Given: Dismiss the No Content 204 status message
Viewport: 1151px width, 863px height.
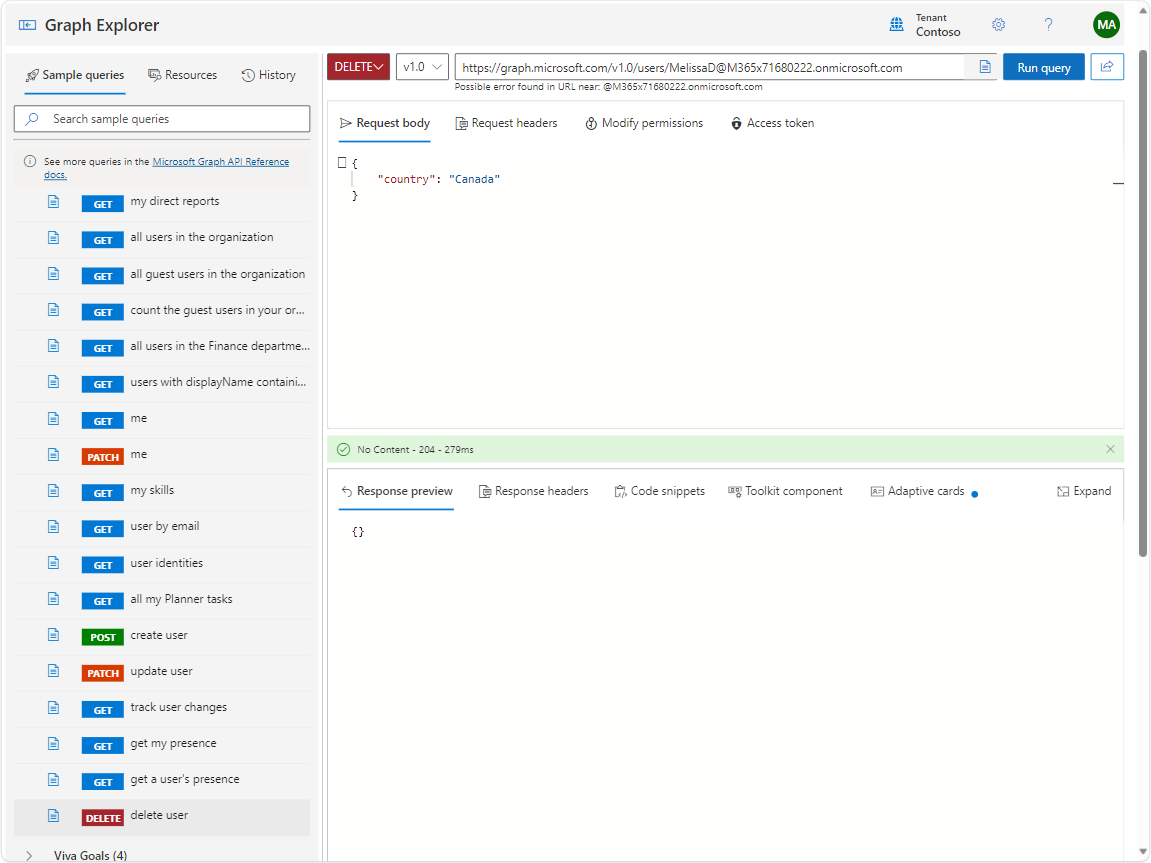Looking at the screenshot, I should (1110, 449).
